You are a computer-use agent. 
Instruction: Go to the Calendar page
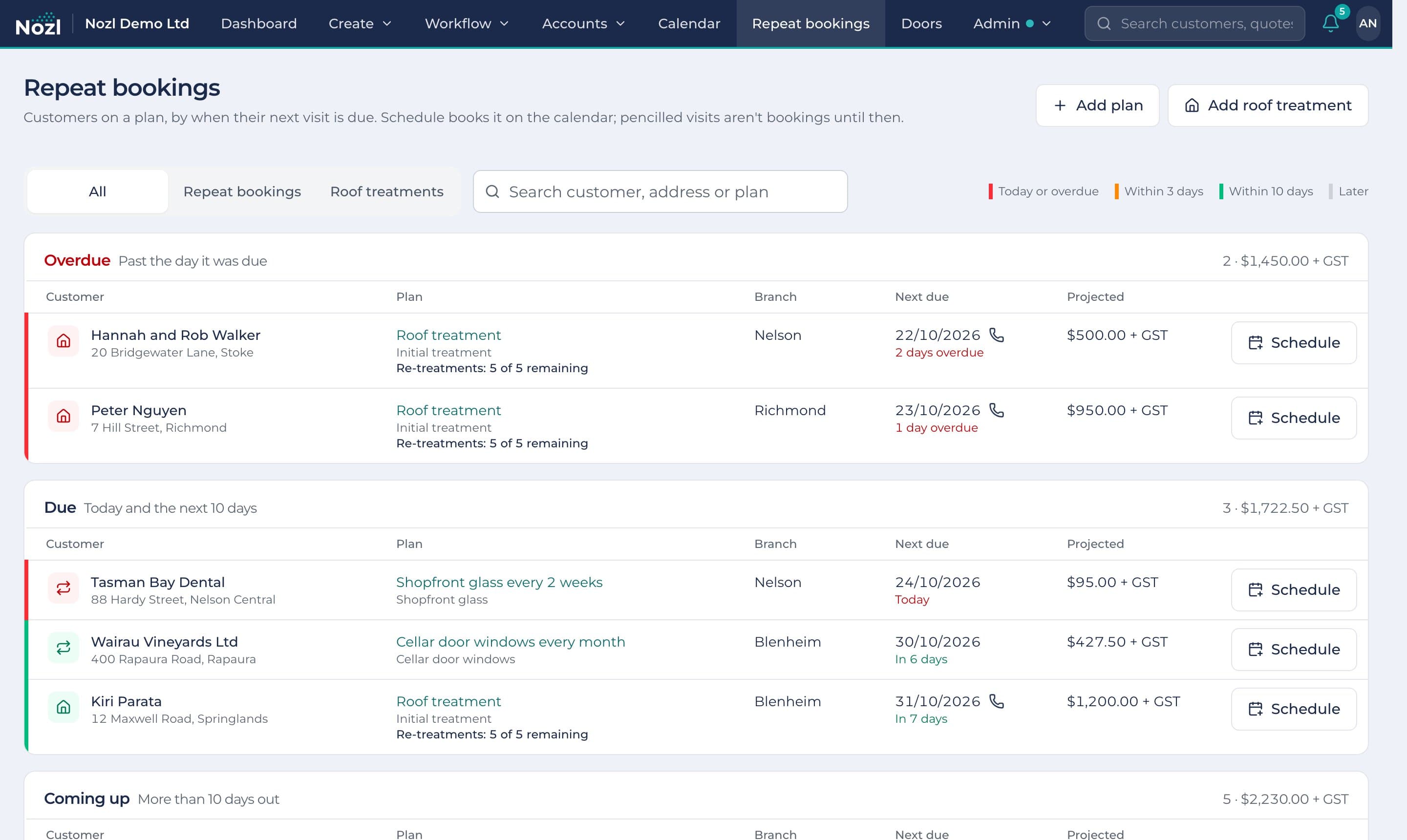(x=689, y=23)
